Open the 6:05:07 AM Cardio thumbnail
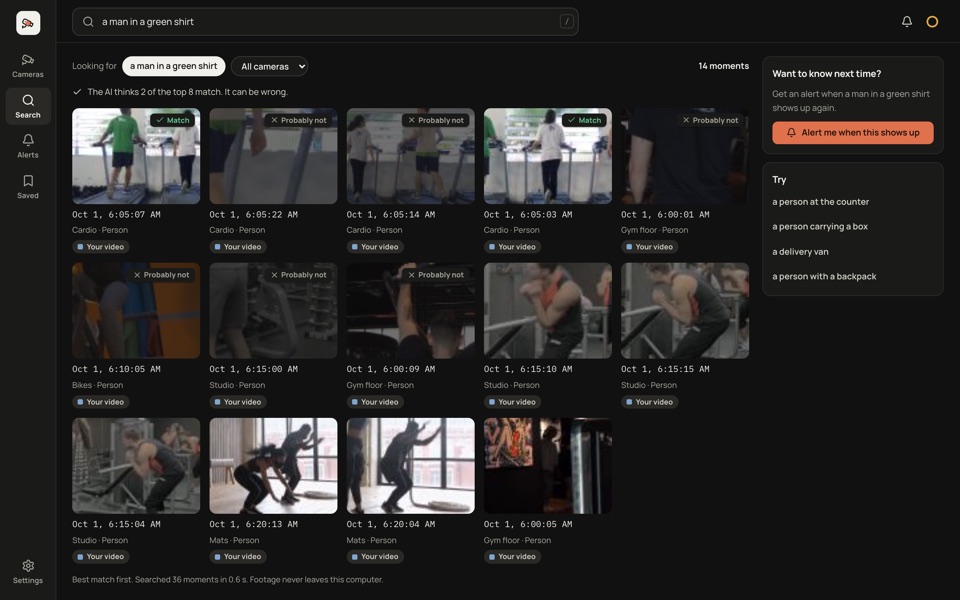 pyautogui.click(x=136, y=156)
